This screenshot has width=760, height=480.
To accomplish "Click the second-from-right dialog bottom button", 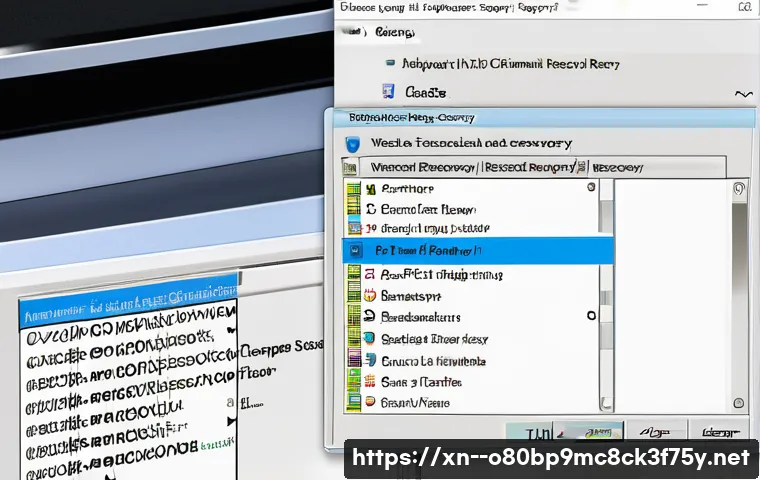I will click(656, 431).
